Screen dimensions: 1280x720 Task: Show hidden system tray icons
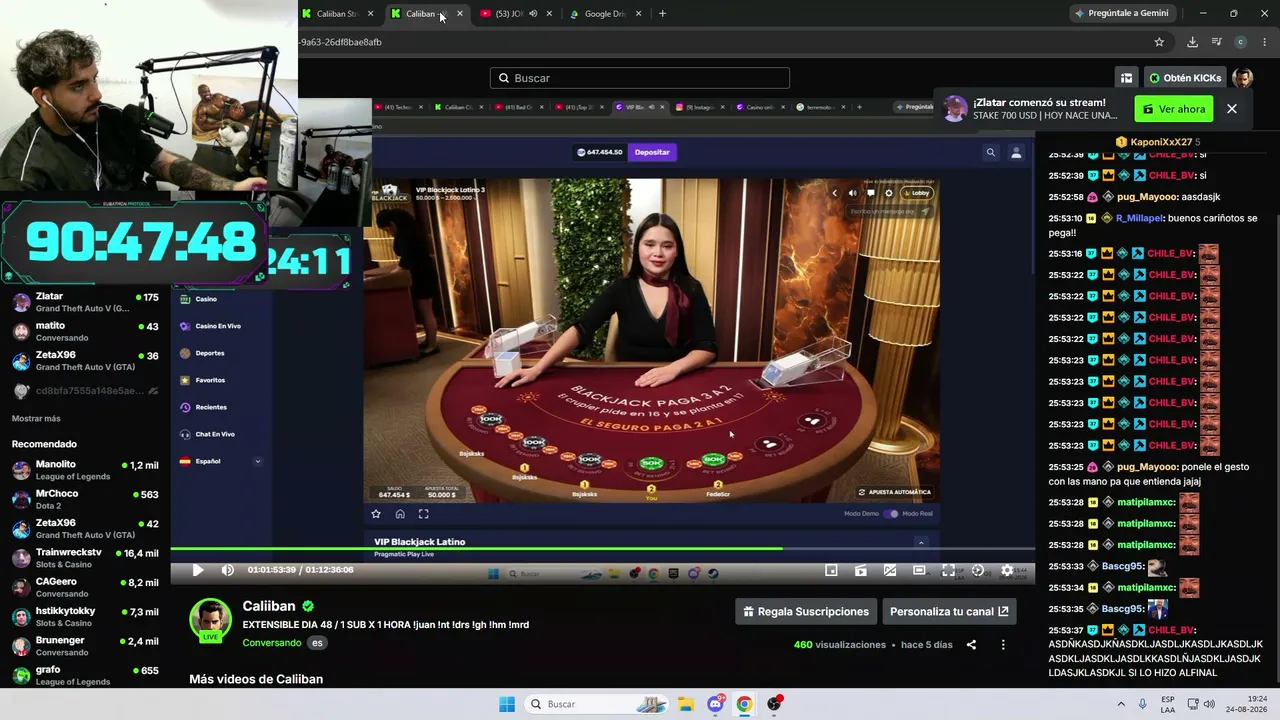(1121, 704)
